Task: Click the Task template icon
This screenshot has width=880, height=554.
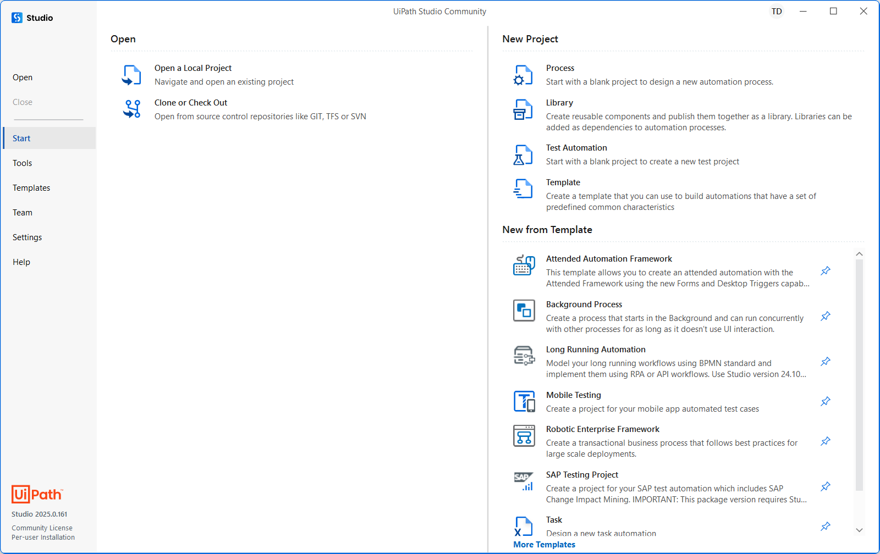Action: point(523,526)
